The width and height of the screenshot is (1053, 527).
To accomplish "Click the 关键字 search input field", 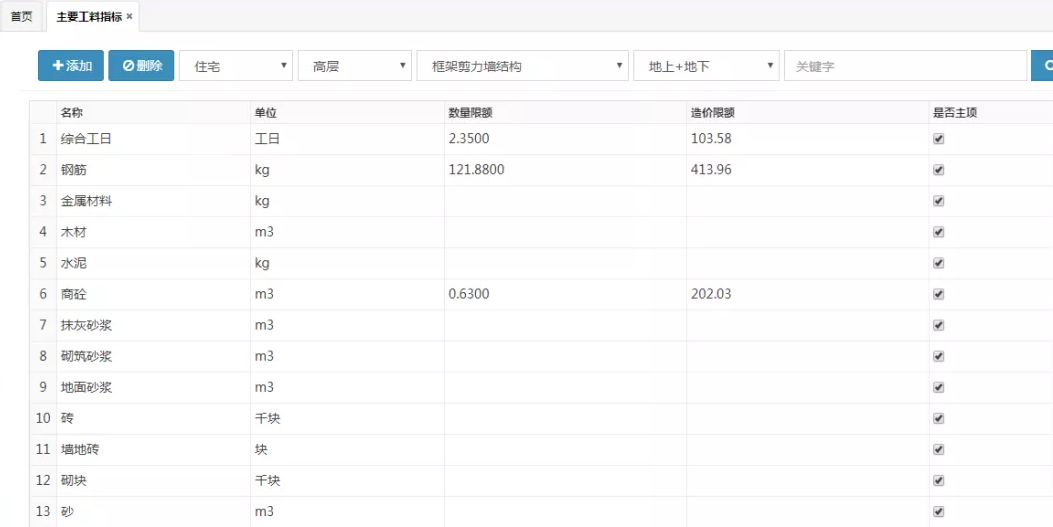I will tap(905, 66).
